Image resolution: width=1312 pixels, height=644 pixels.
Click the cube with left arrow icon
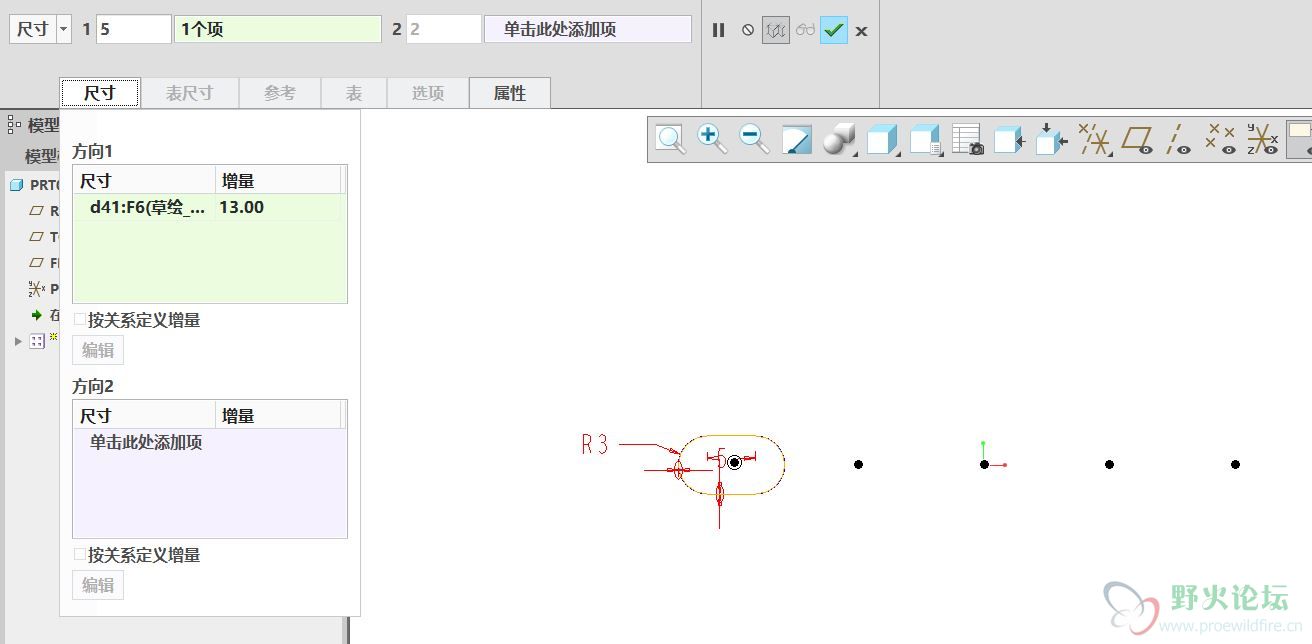point(1009,139)
